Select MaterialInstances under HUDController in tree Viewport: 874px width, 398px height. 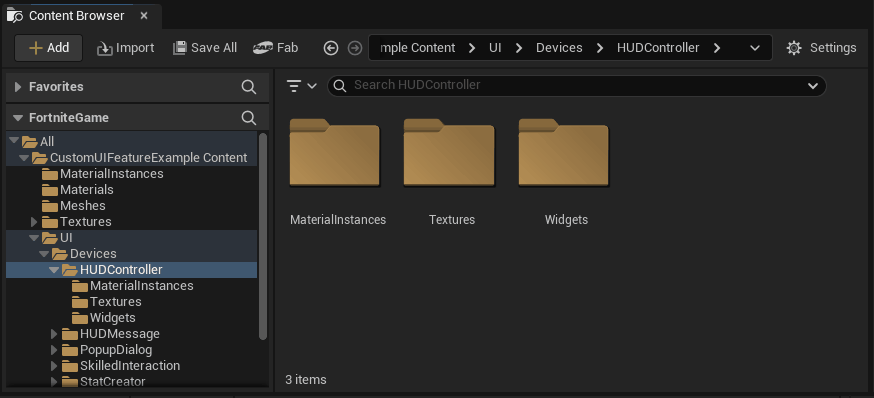(132, 286)
